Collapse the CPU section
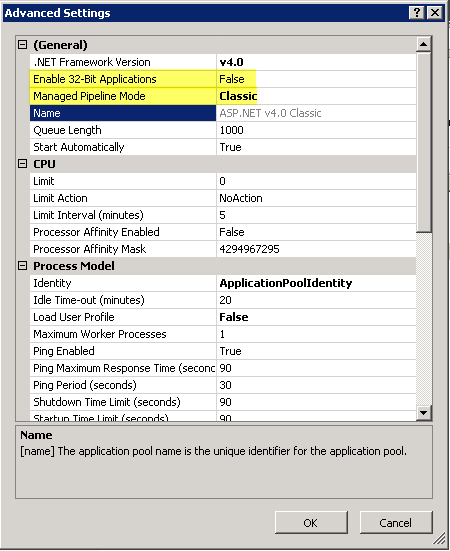This screenshot has width=450, height=551. click(x=22, y=164)
